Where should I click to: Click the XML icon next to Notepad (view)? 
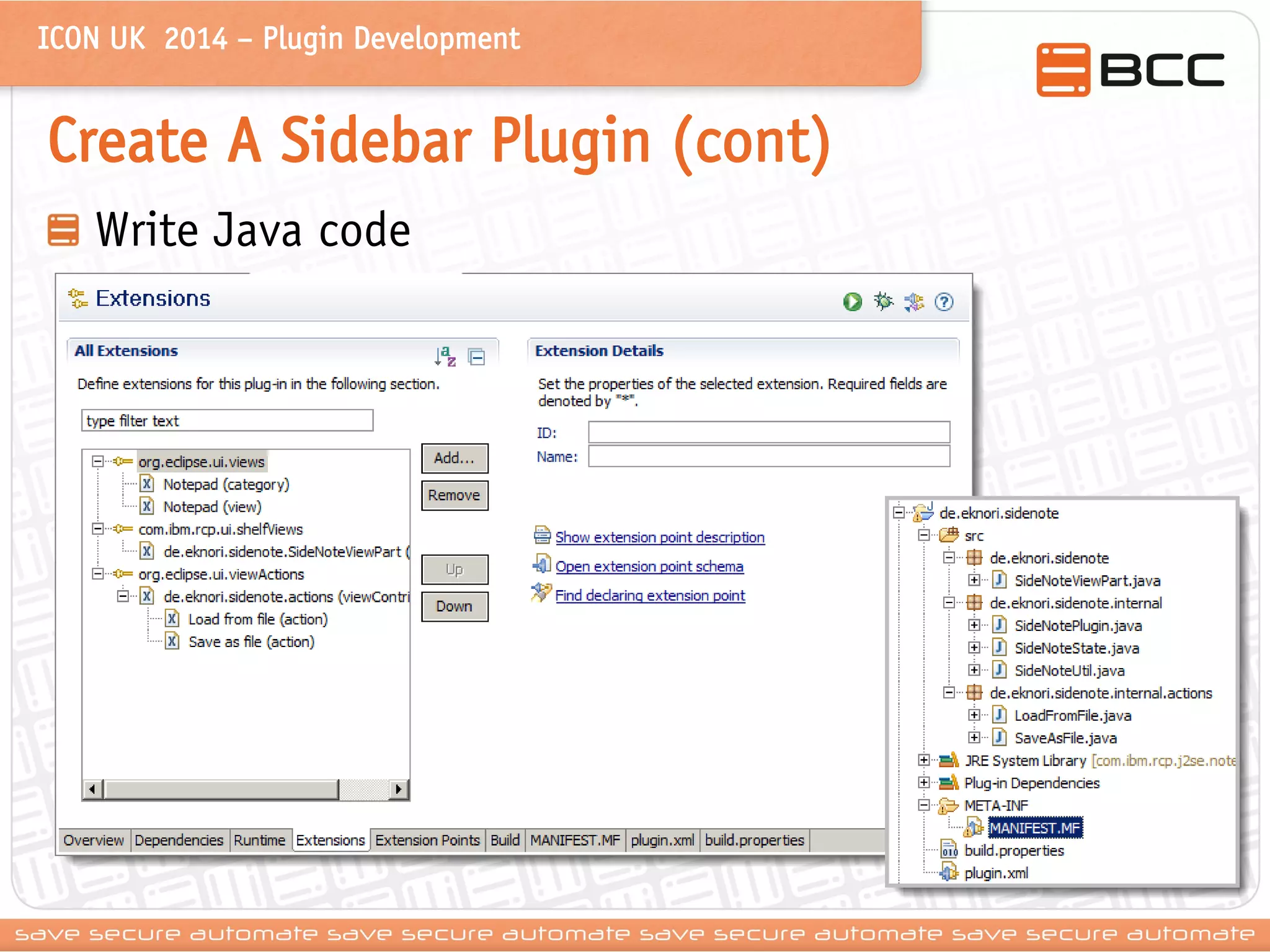pyautogui.click(x=147, y=506)
